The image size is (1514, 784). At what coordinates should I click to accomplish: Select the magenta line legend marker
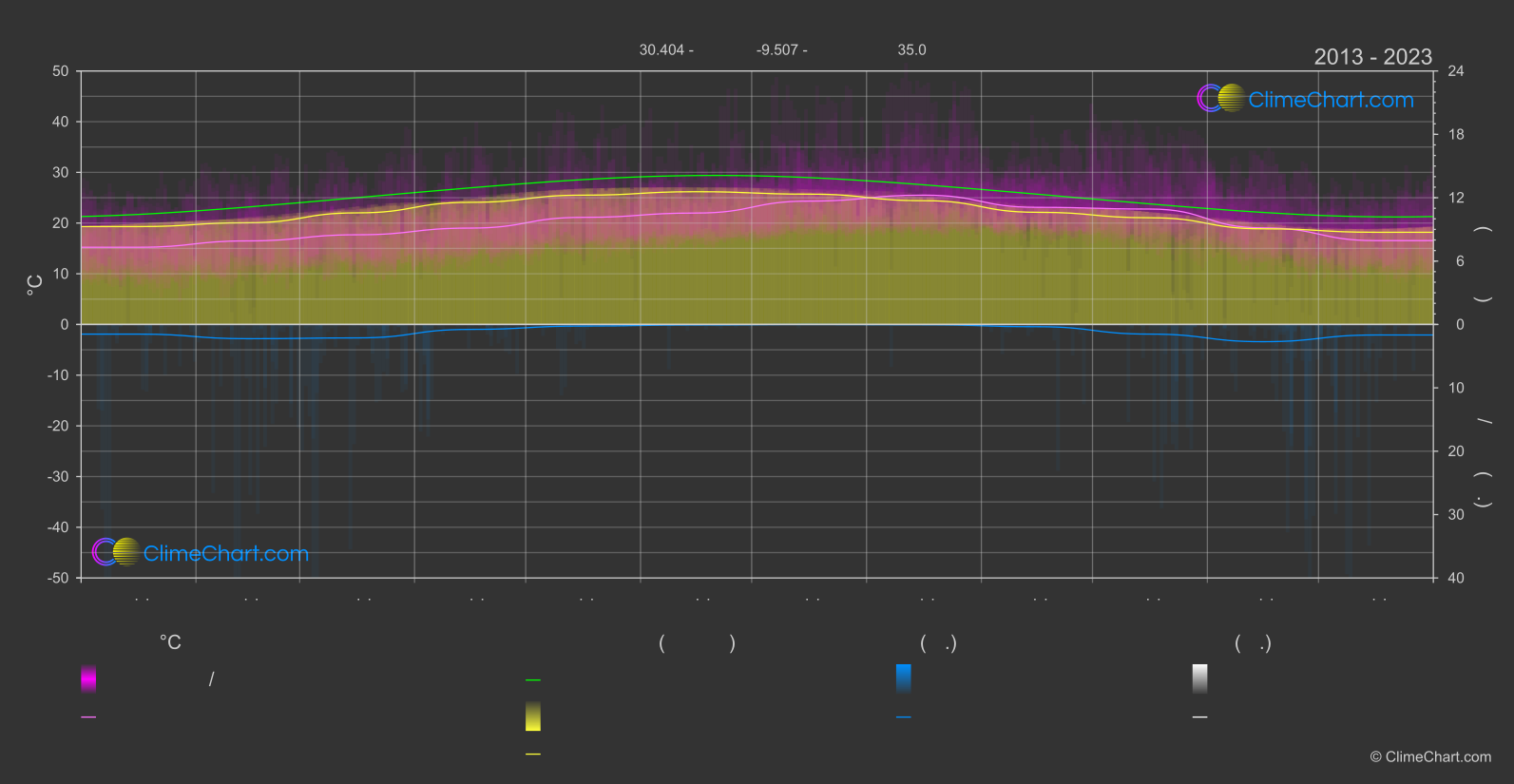click(88, 717)
